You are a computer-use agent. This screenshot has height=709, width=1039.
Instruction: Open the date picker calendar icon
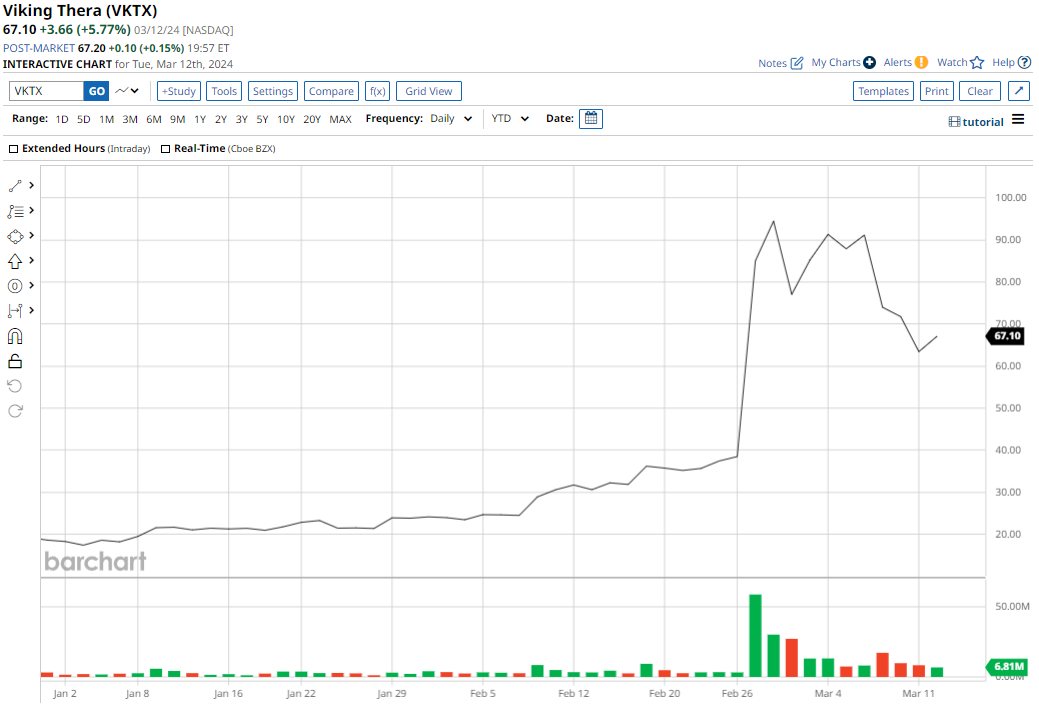(x=591, y=119)
